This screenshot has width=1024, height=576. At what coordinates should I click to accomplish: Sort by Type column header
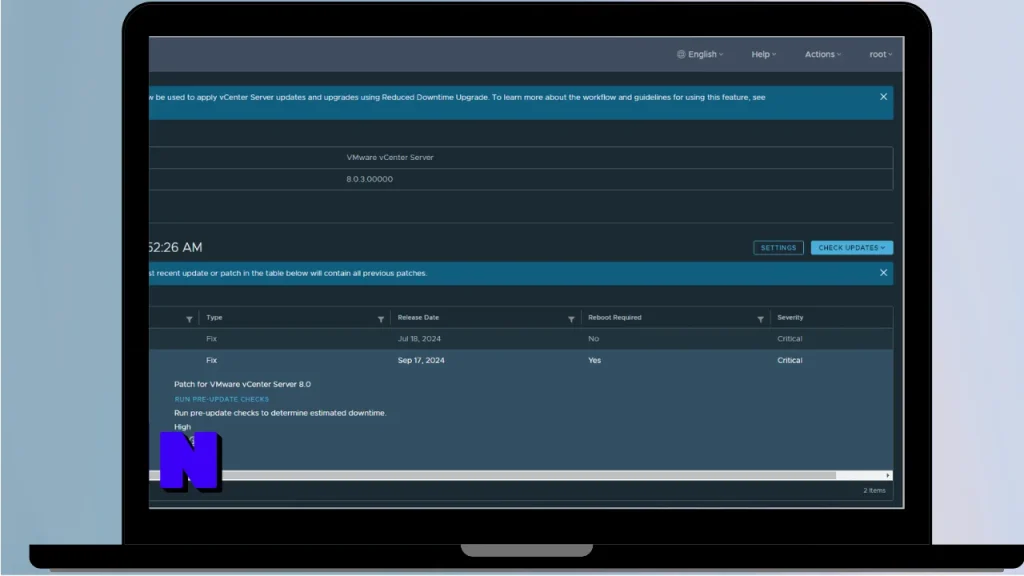click(214, 317)
